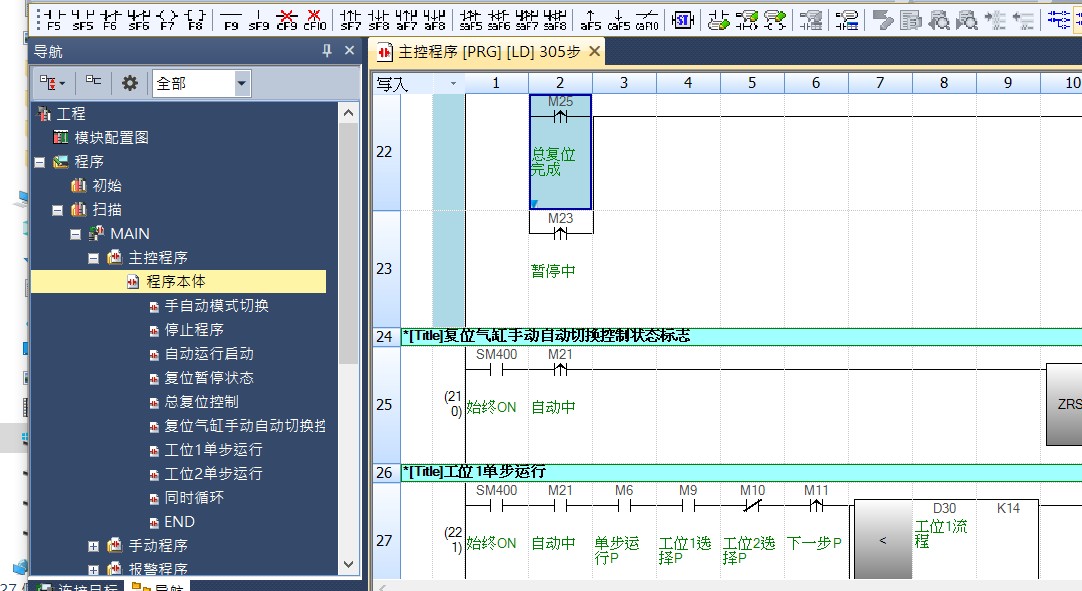Insert coil using F7 toolbar icon

tap(167, 20)
